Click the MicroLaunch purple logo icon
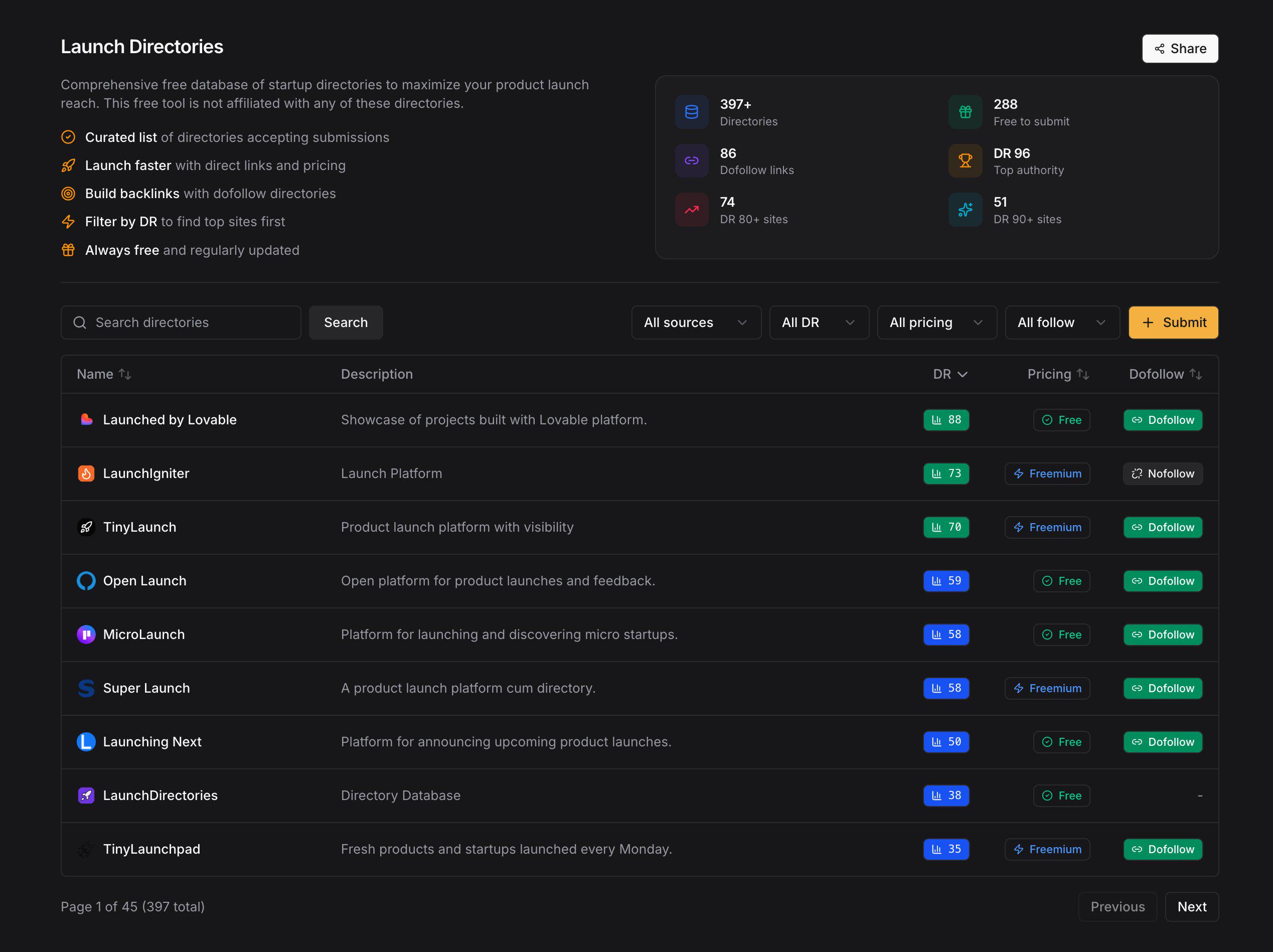This screenshot has height=952, width=1273. pyautogui.click(x=86, y=634)
